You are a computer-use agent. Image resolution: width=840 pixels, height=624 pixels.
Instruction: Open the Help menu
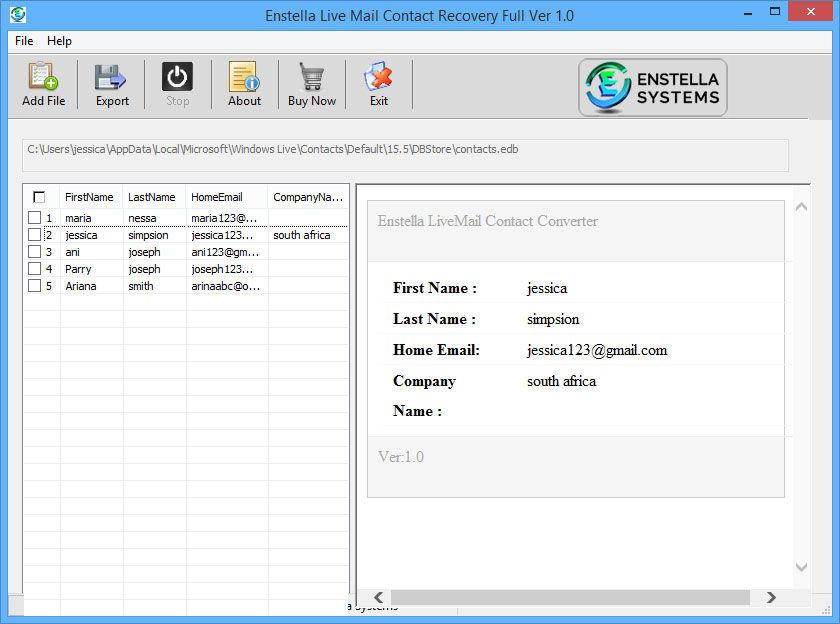tap(59, 41)
